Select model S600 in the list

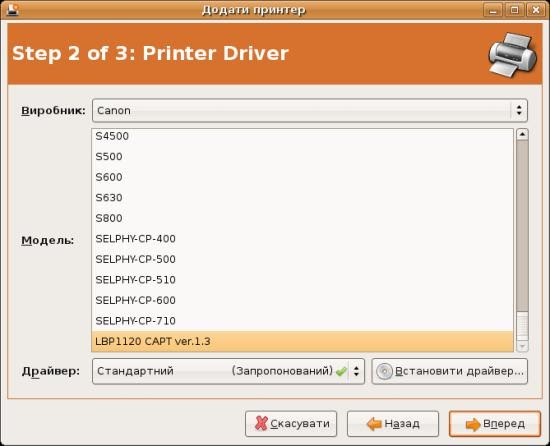pos(302,177)
